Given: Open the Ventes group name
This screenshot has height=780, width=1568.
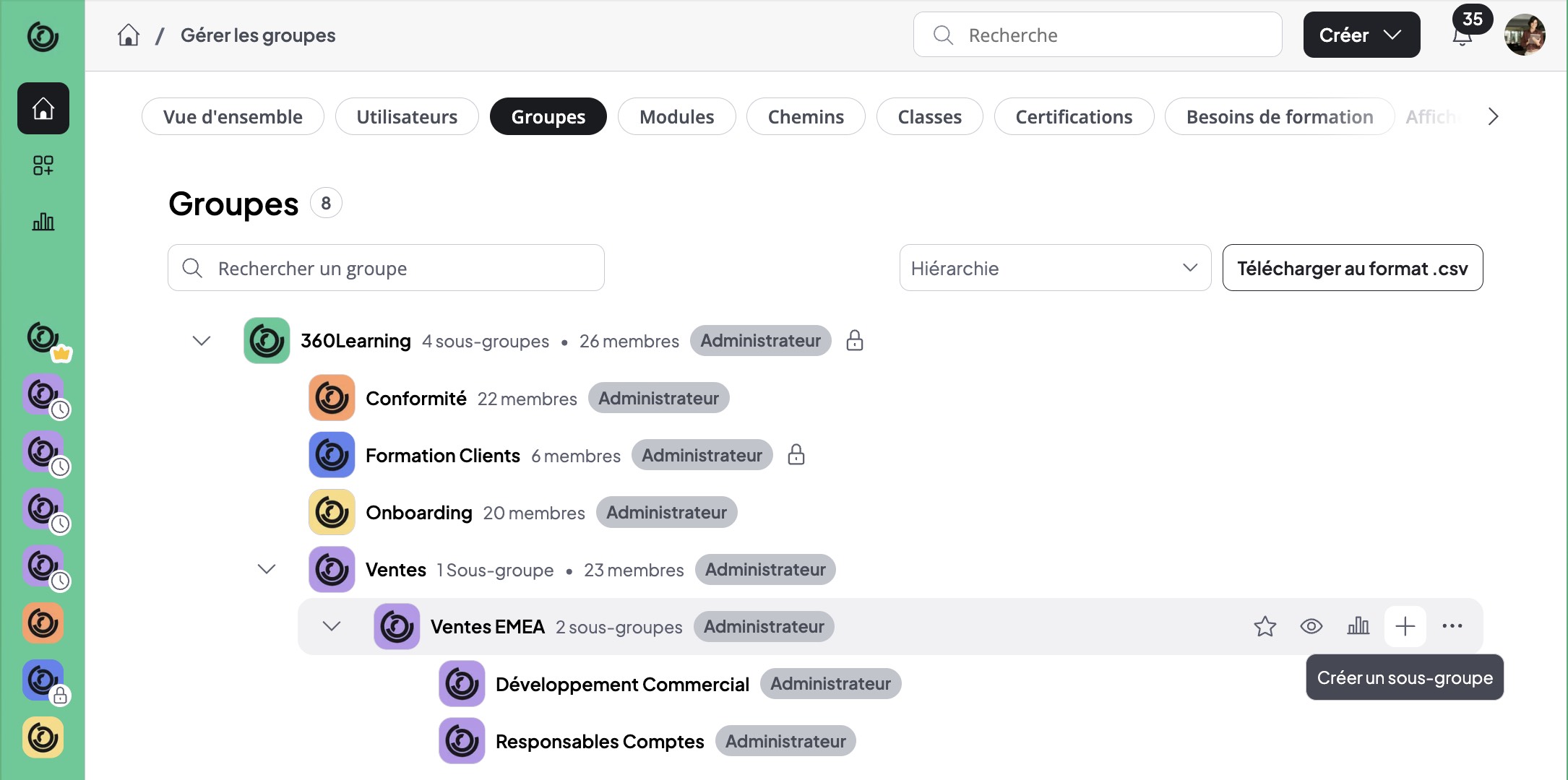Looking at the screenshot, I should (x=396, y=570).
